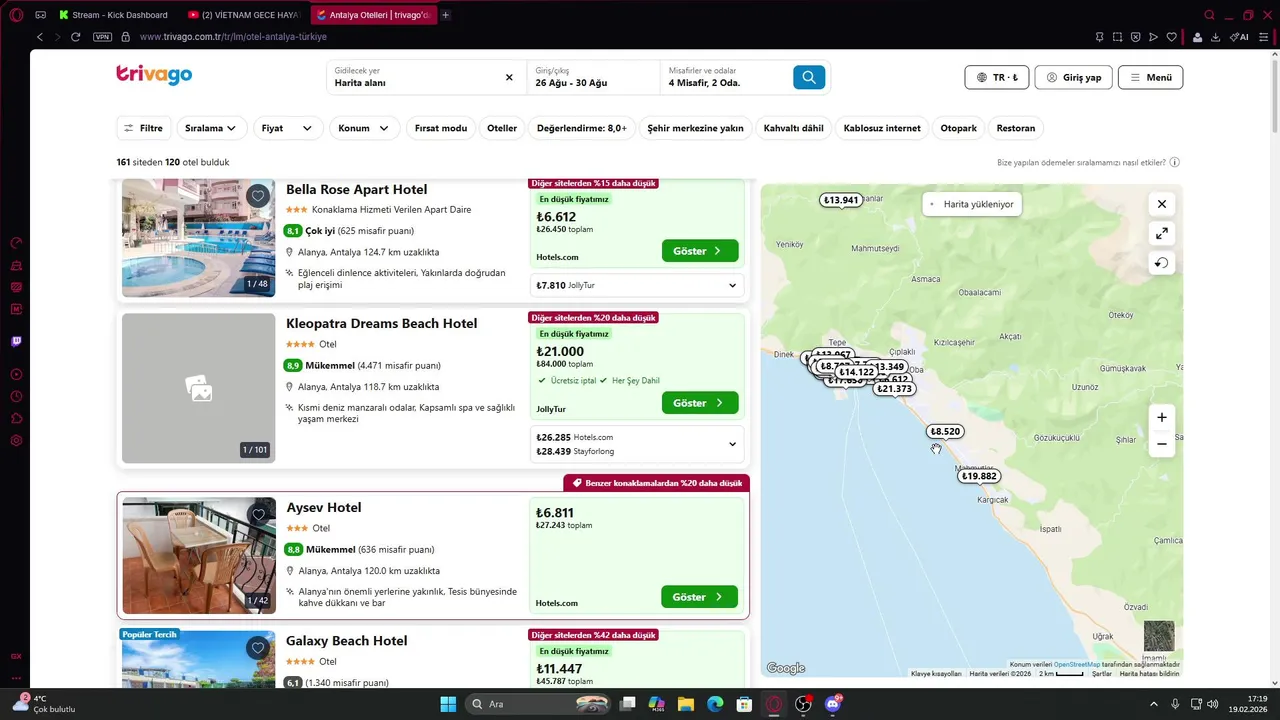The width and height of the screenshot is (1280, 720).
Task: Save Bella Rose Apart Hotel to favorites
Action: pyautogui.click(x=258, y=196)
